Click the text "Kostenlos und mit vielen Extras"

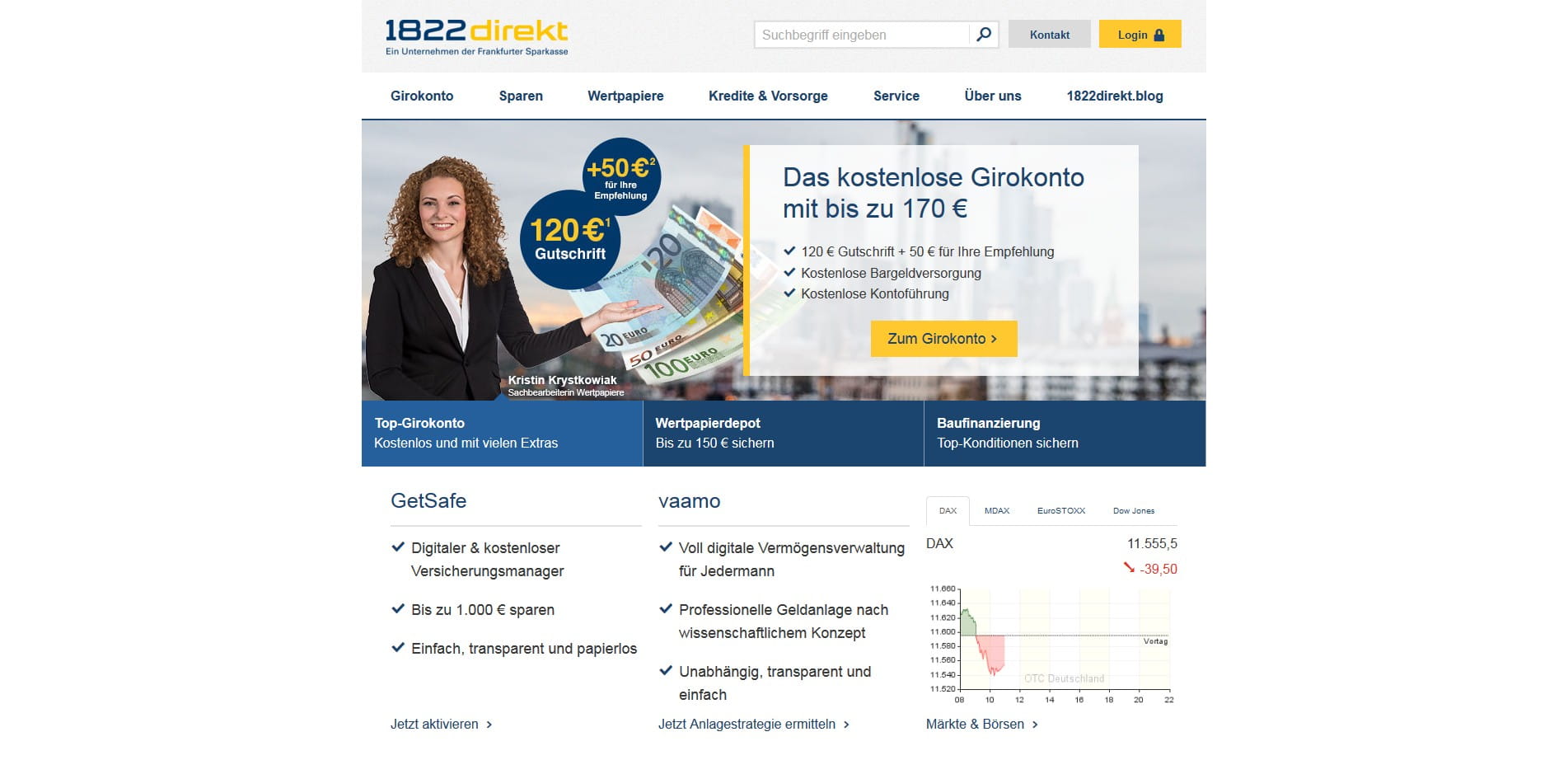click(x=466, y=443)
